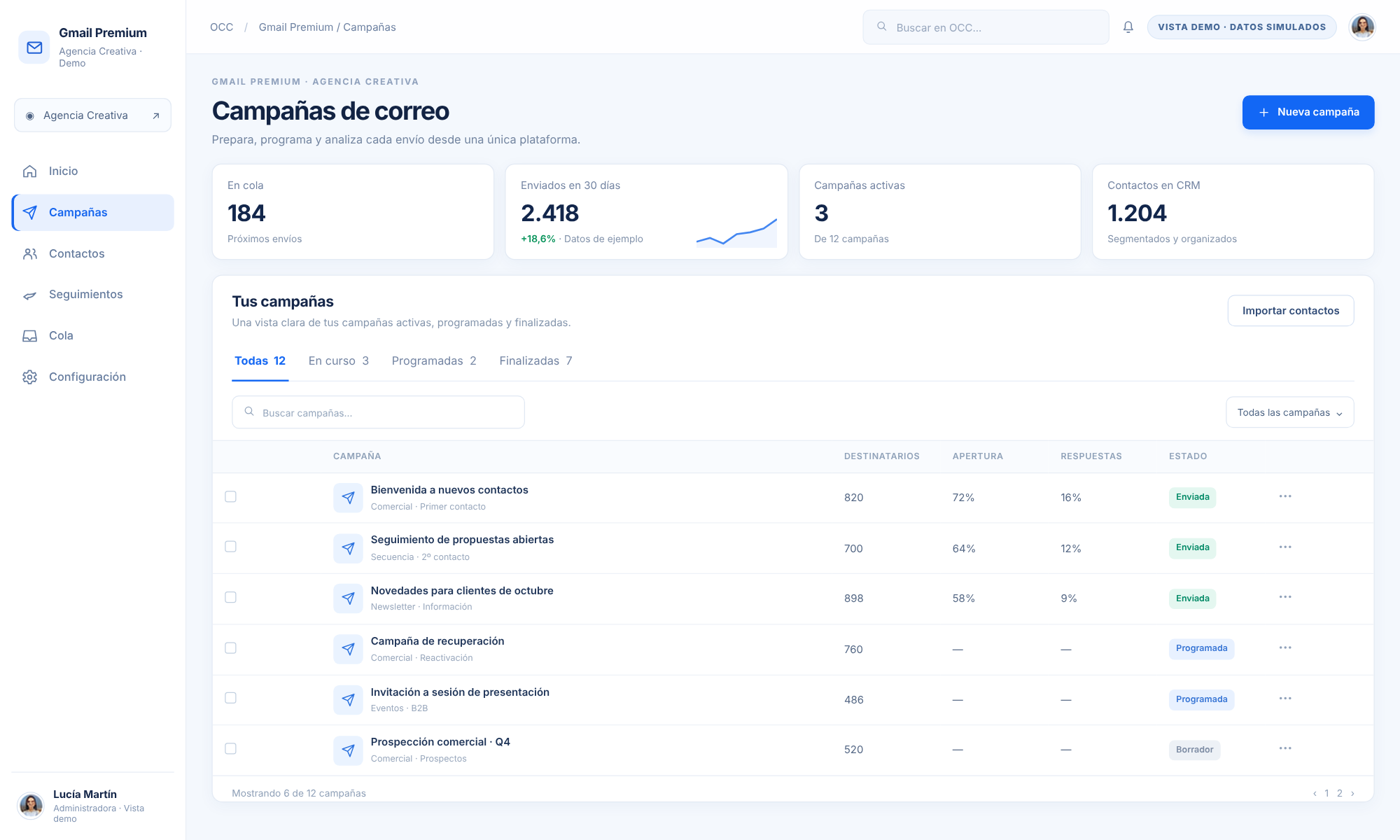1400x840 pixels.
Task: Click Importar contactos button
Action: (x=1290, y=311)
